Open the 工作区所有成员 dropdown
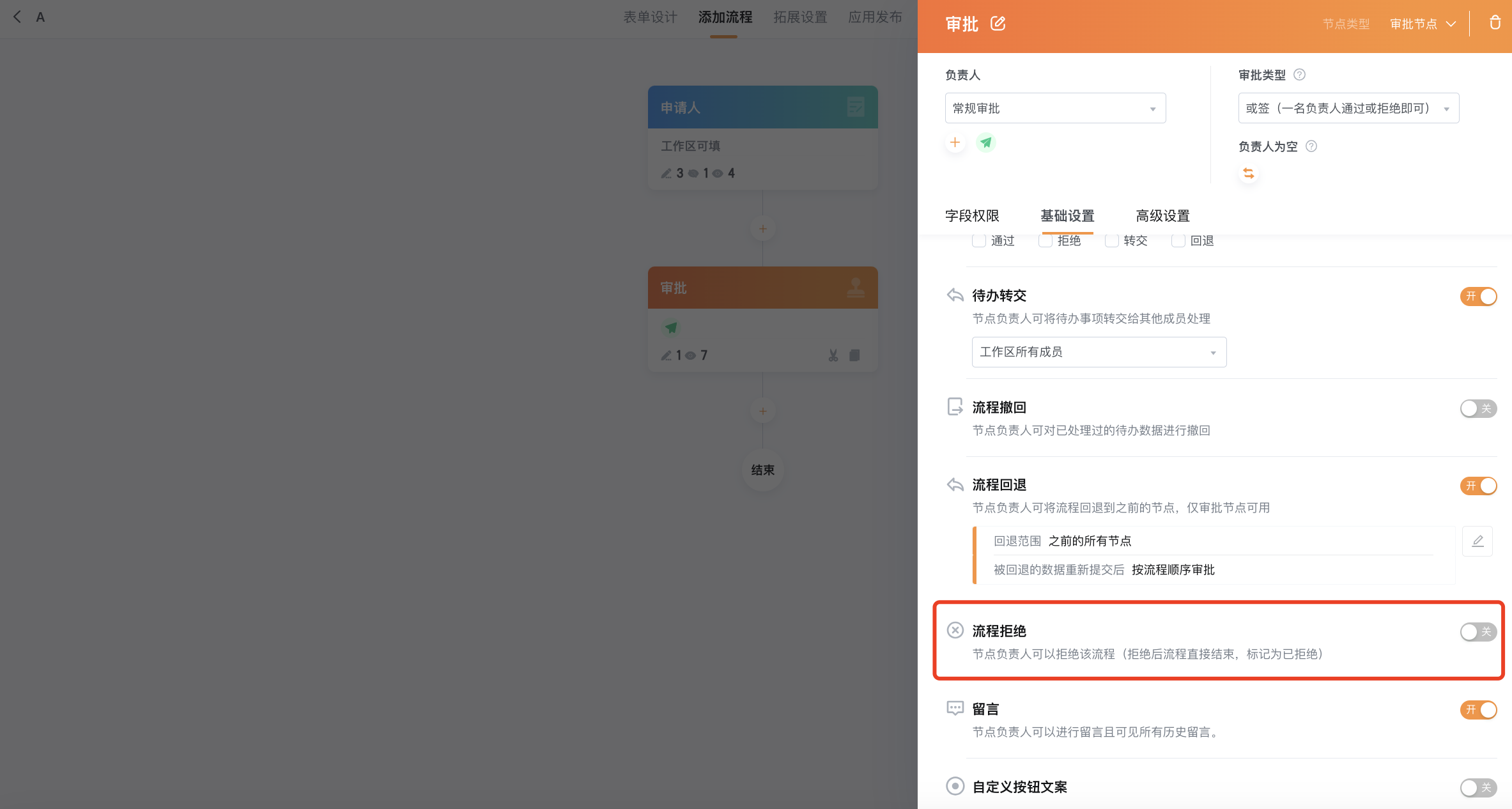 click(x=1099, y=352)
